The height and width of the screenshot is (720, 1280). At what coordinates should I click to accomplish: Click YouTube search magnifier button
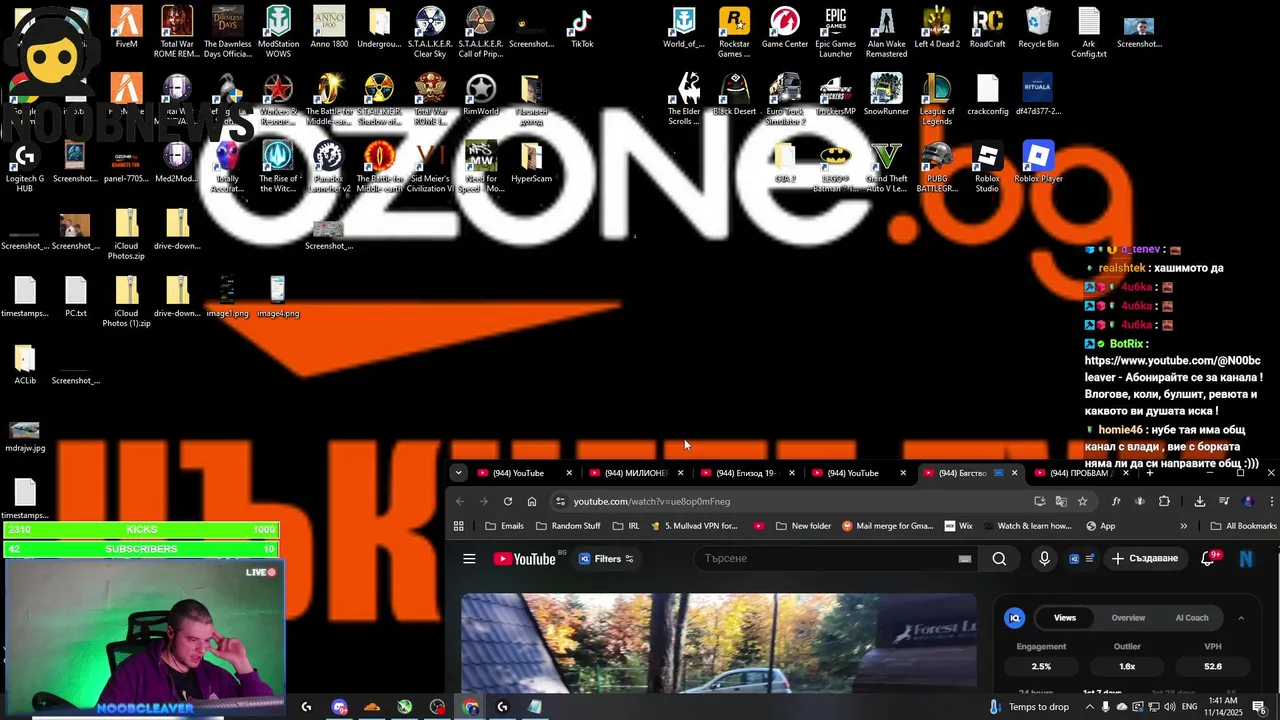click(x=999, y=559)
